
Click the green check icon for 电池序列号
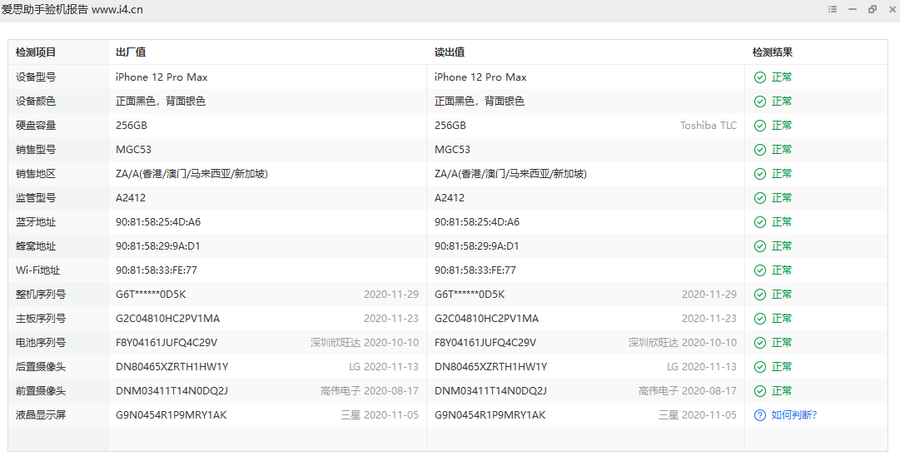pyautogui.click(x=760, y=343)
